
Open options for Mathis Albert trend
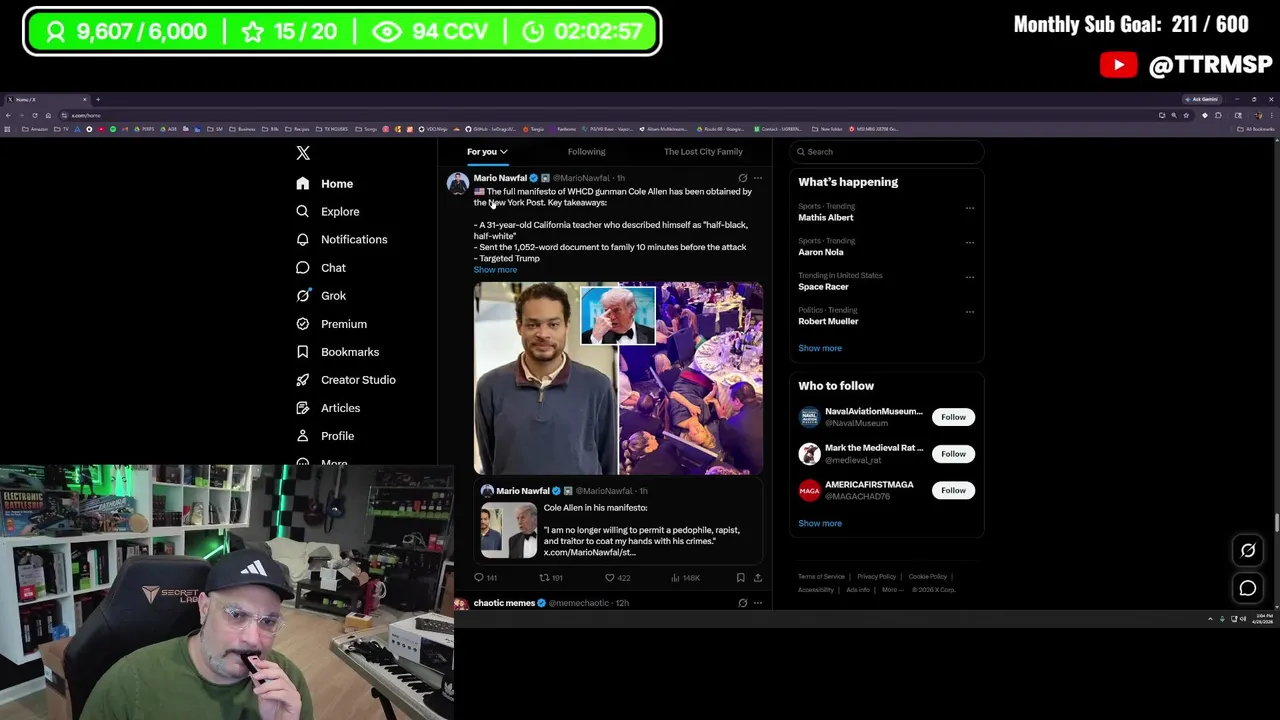click(x=969, y=208)
